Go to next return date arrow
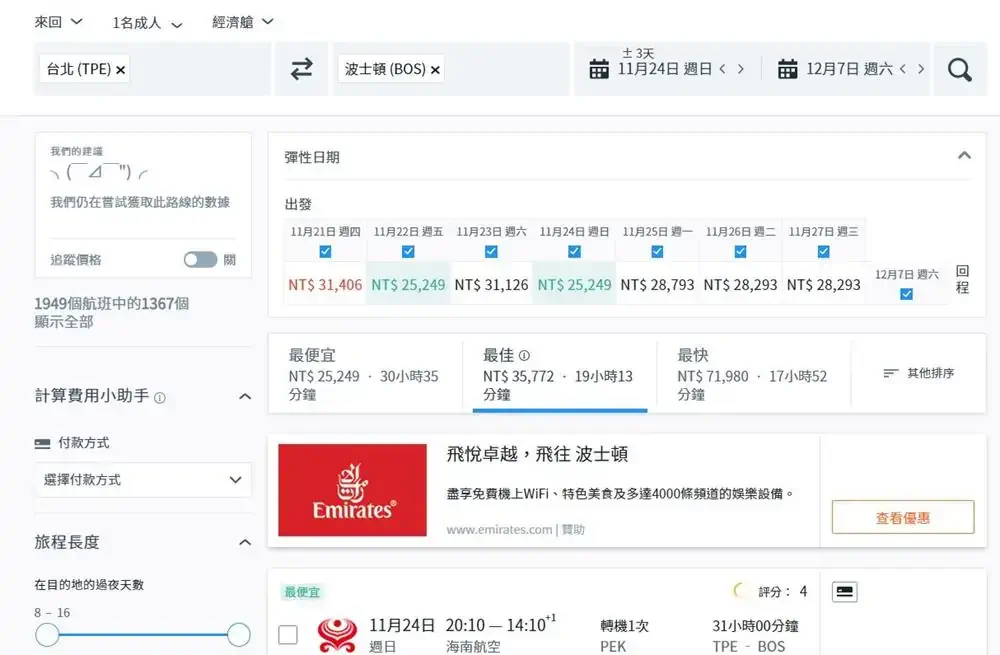This screenshot has height=655, width=1000. (x=921, y=69)
